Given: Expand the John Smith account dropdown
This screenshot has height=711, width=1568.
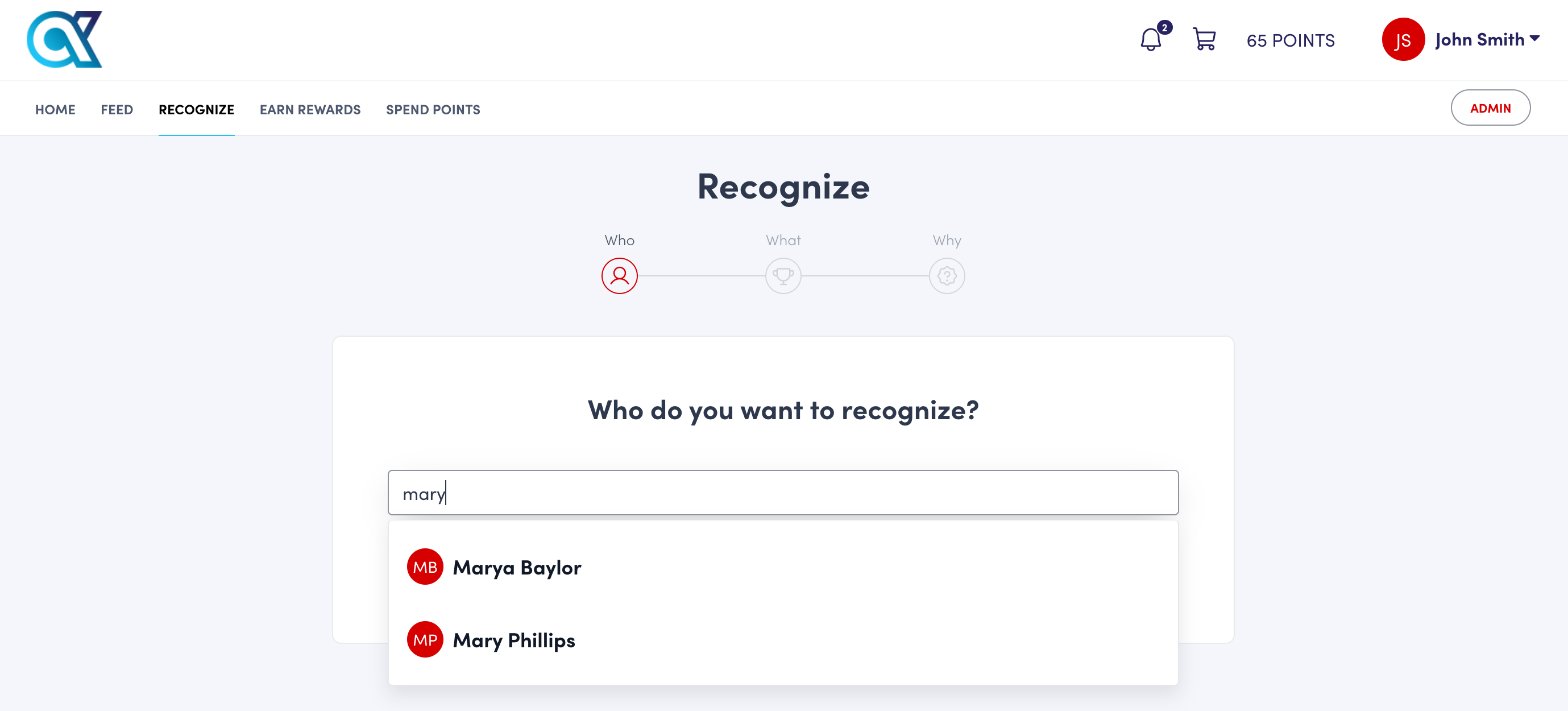Looking at the screenshot, I should coord(1534,39).
